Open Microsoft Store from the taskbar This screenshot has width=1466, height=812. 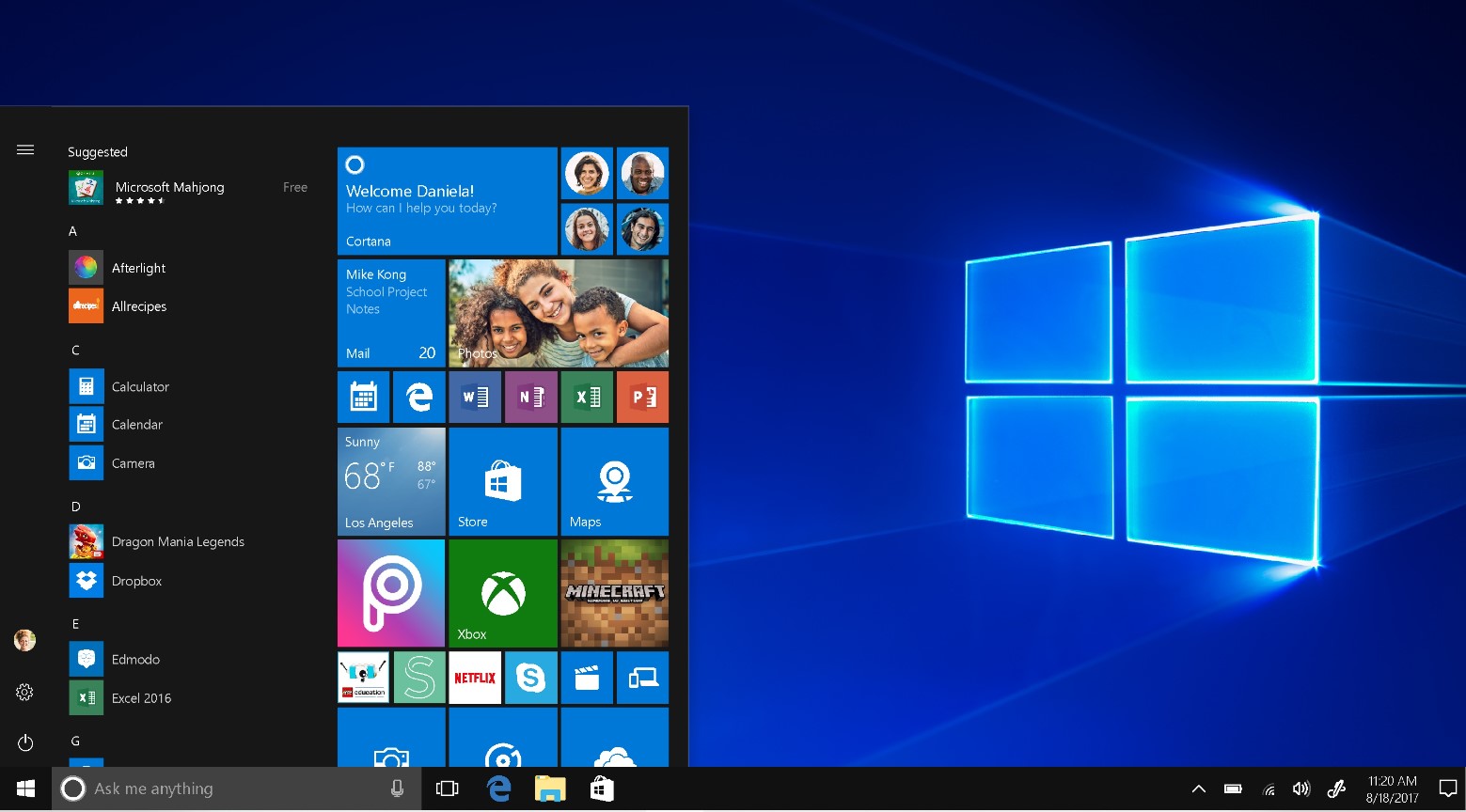pyautogui.click(x=602, y=789)
